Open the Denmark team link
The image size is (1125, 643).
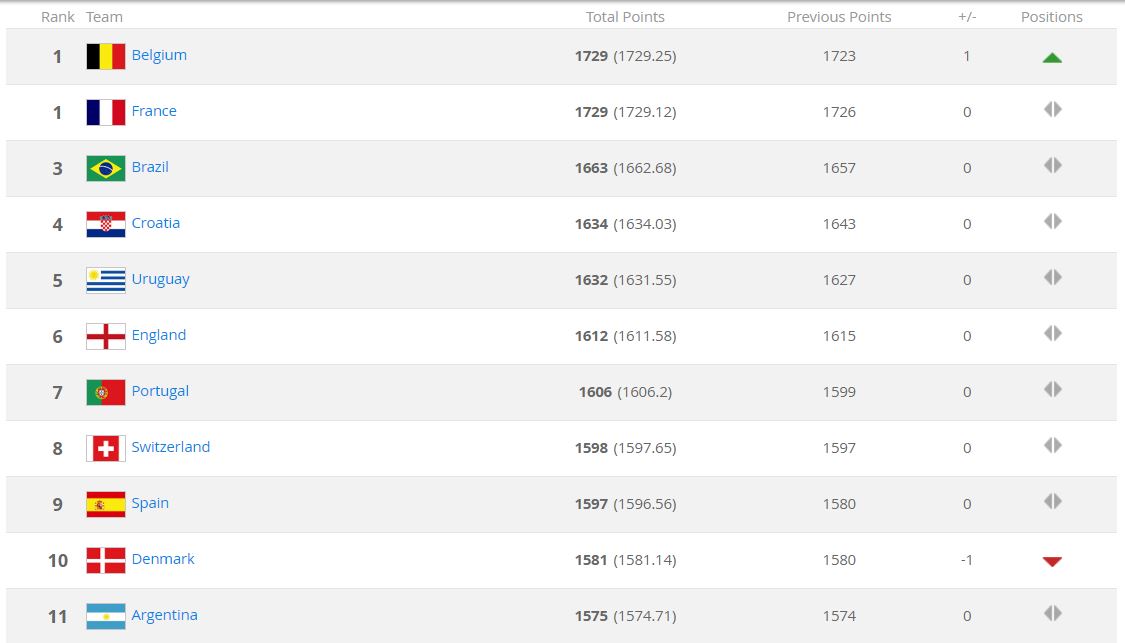point(163,559)
